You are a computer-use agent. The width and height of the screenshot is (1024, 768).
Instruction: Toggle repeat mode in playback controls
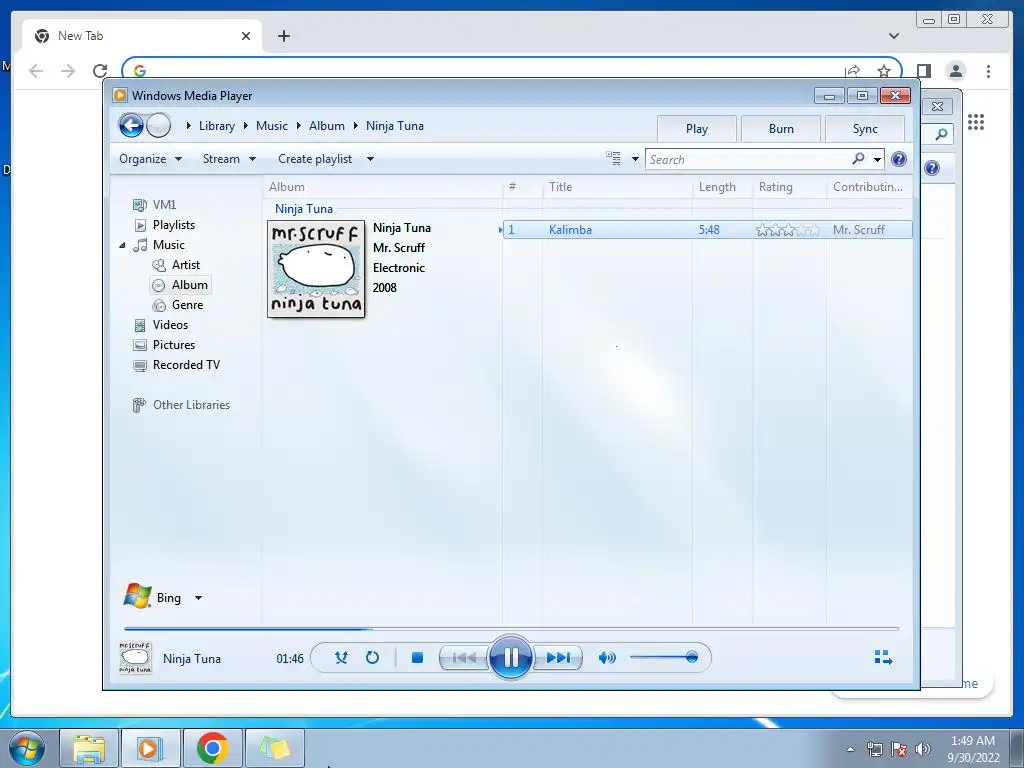tap(372, 658)
